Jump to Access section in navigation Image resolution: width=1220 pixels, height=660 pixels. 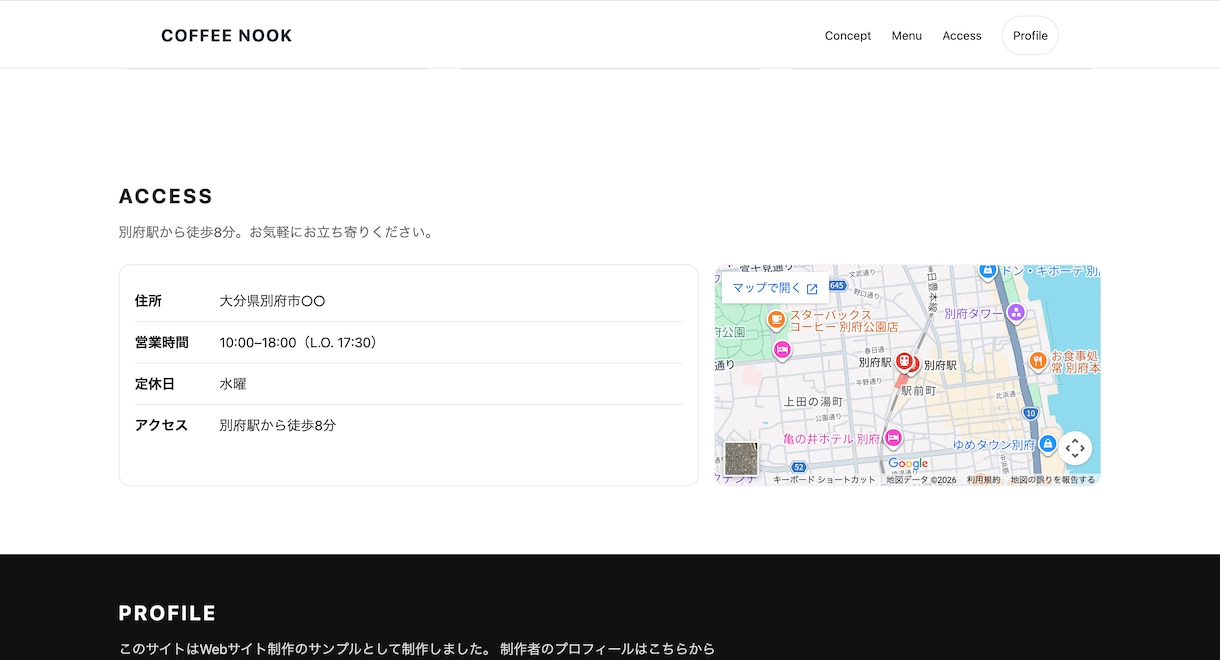(x=962, y=36)
